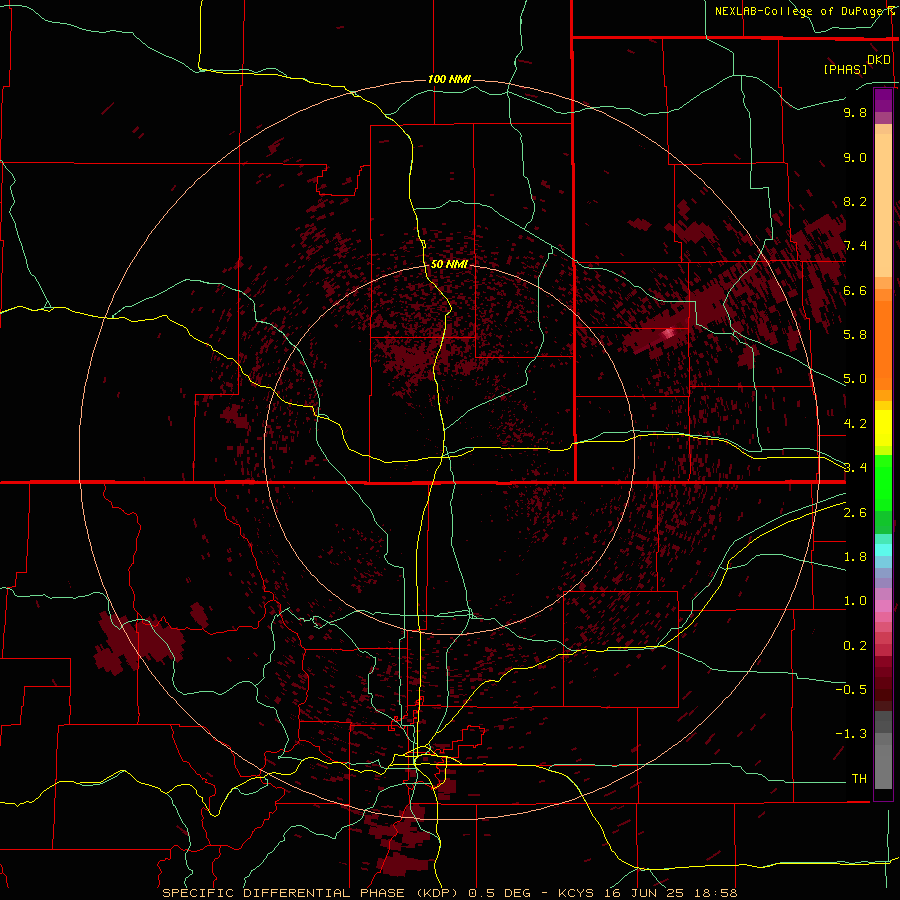Click the 9.8 value on the scale

tap(855, 112)
